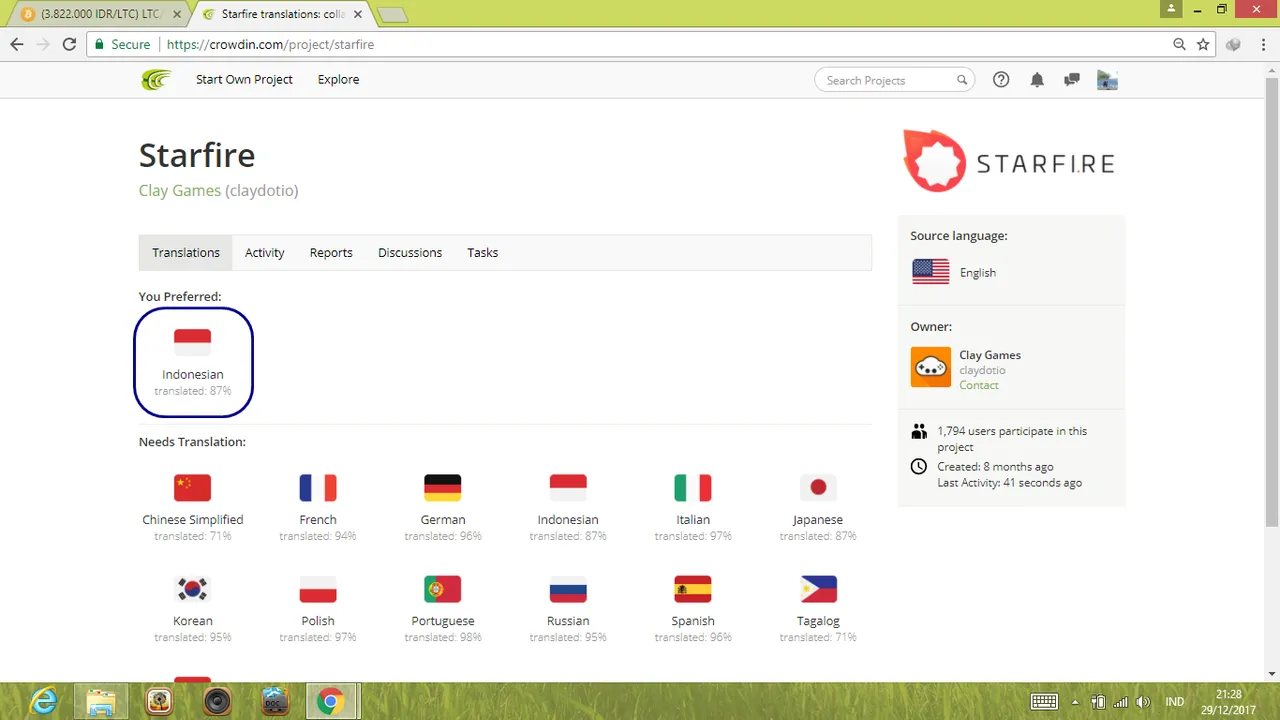The image size is (1280, 720).
Task: Click the English source language label
Action: pyautogui.click(x=978, y=273)
